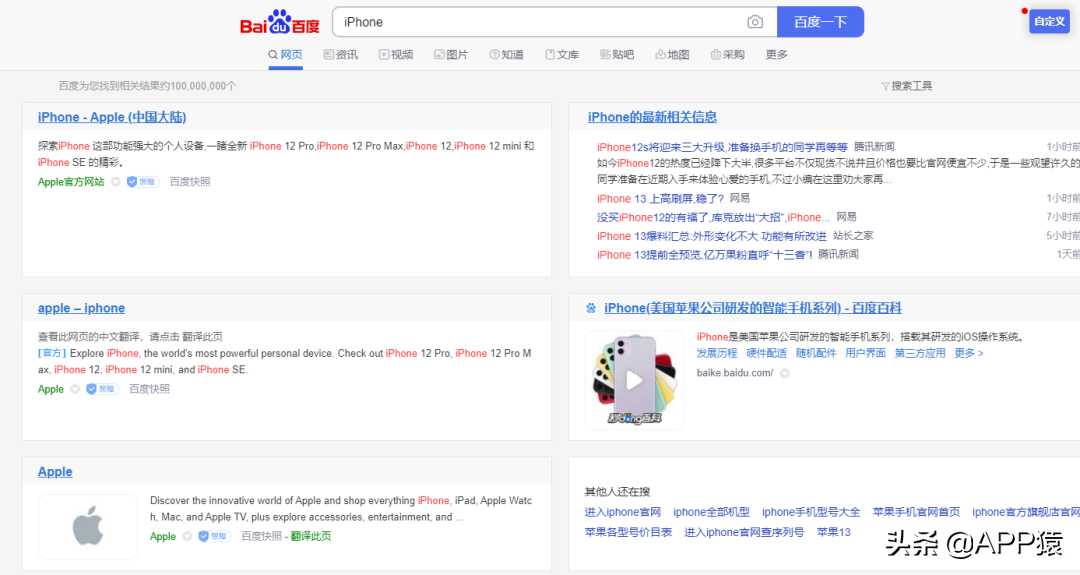Image resolution: width=1080 pixels, height=575 pixels.
Task: Open news iPhone12s将迎来三大升级
Action: 722,147
